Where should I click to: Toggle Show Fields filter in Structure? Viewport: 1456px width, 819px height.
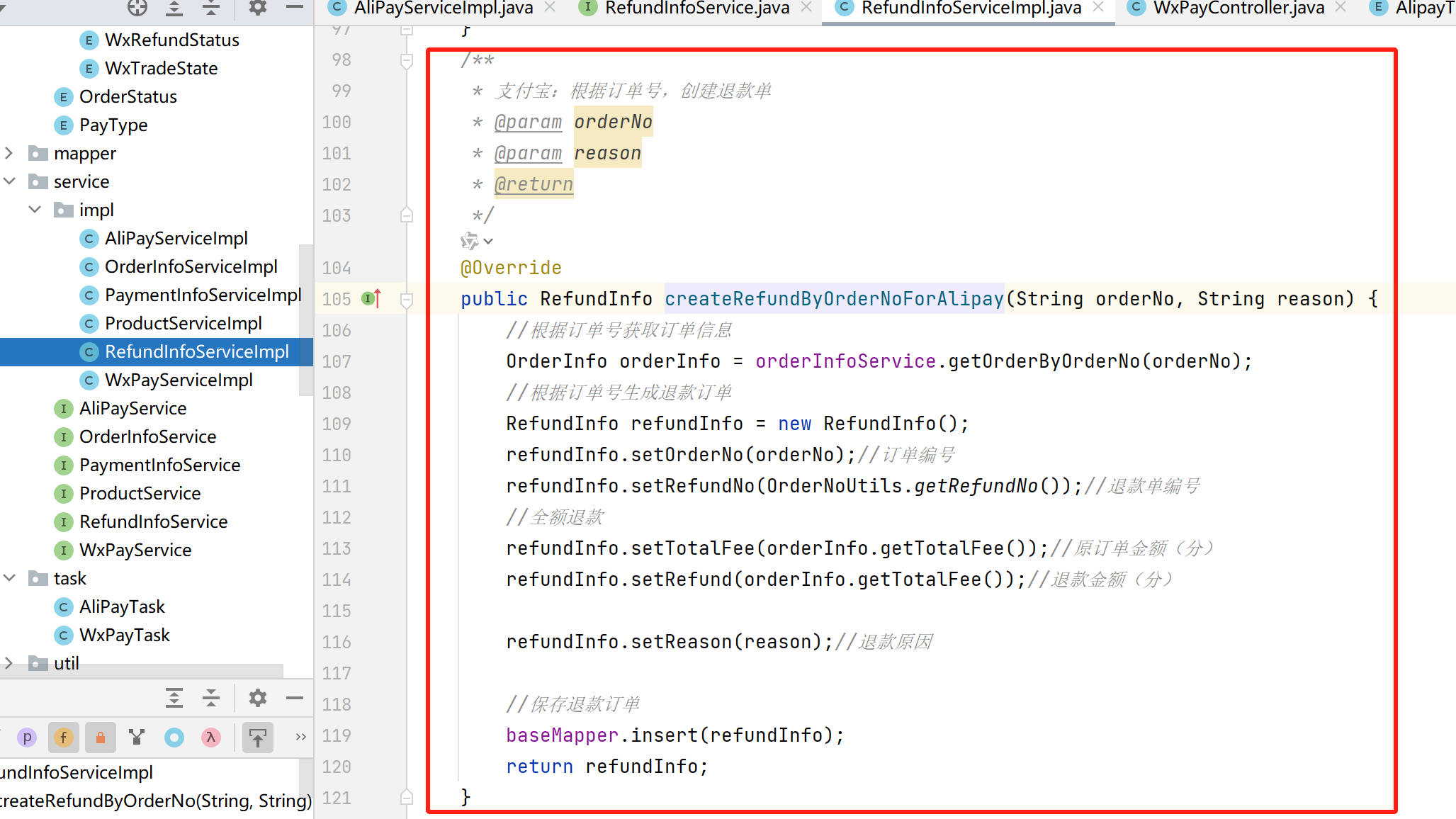pos(63,738)
